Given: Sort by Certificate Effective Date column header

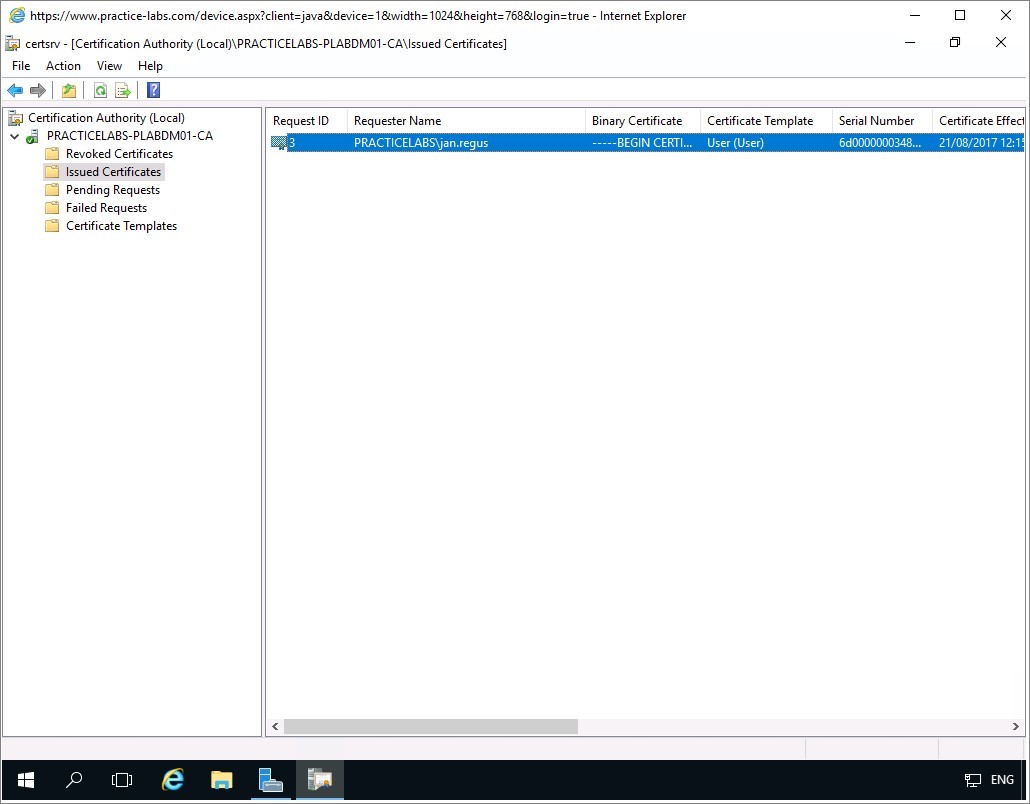Looking at the screenshot, I should [x=979, y=121].
